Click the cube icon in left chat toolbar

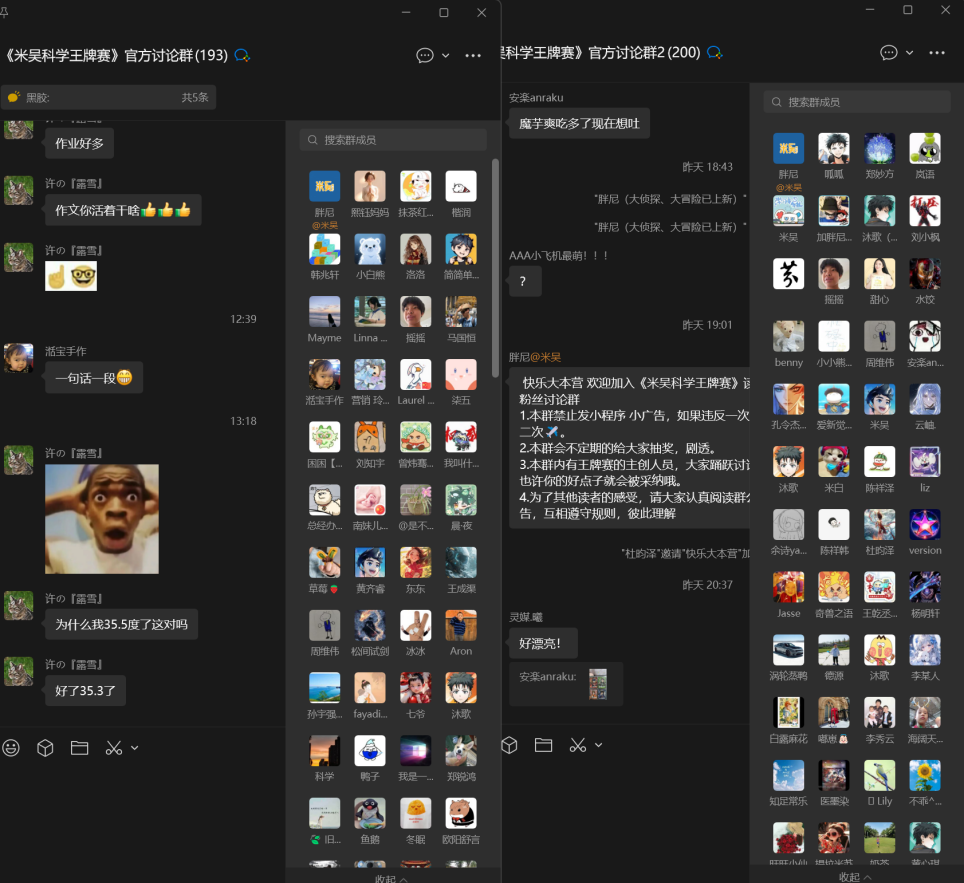click(45, 747)
